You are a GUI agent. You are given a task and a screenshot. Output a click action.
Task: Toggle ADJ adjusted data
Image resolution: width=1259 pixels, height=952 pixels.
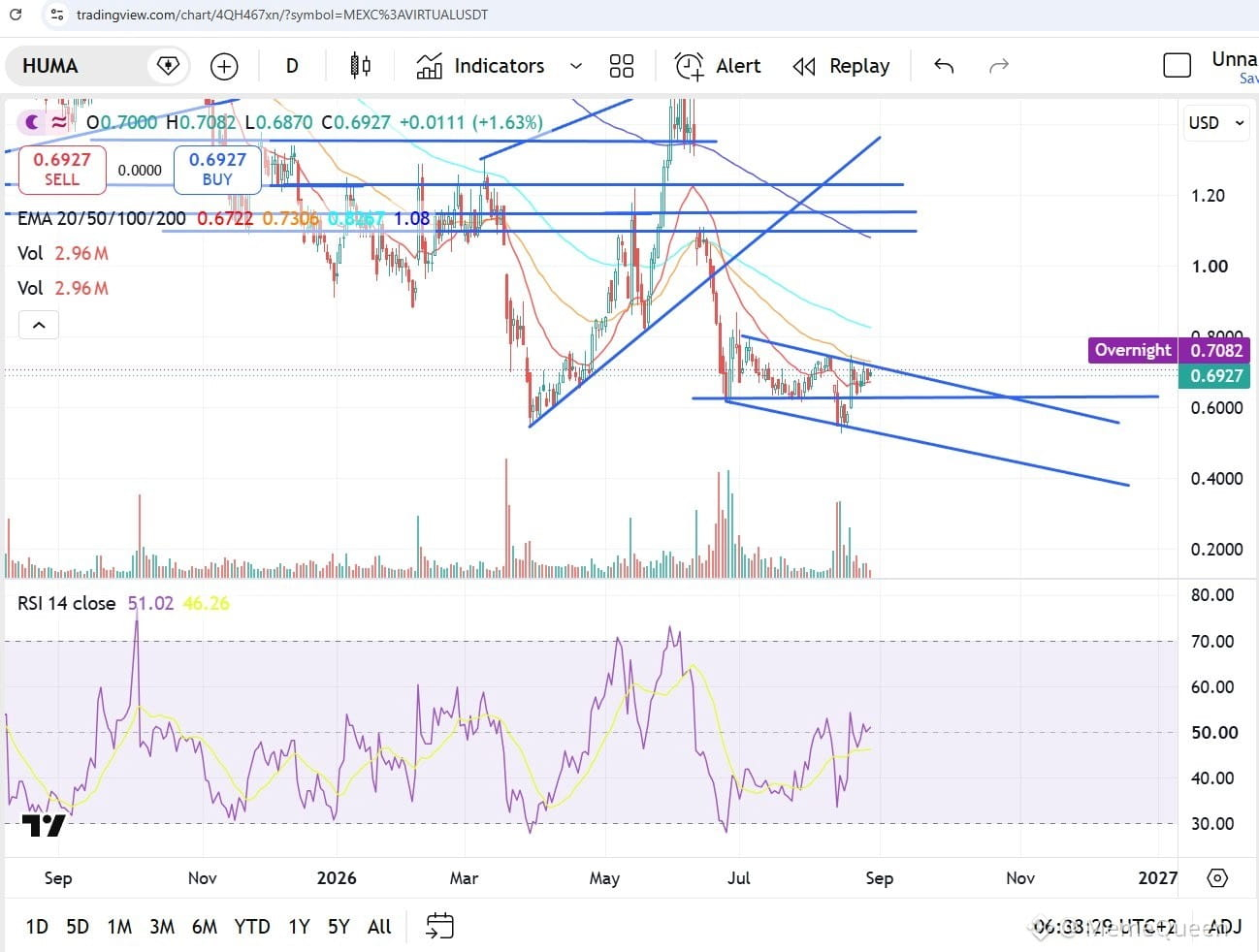1225,927
